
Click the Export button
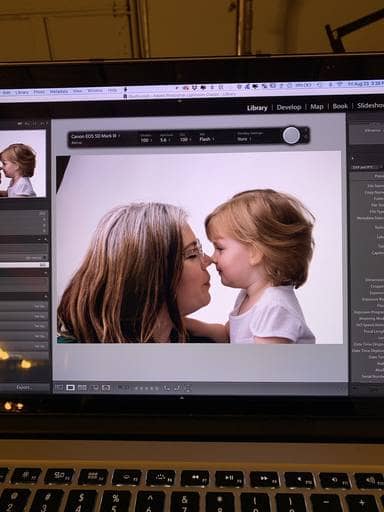pyautogui.click(x=24, y=387)
